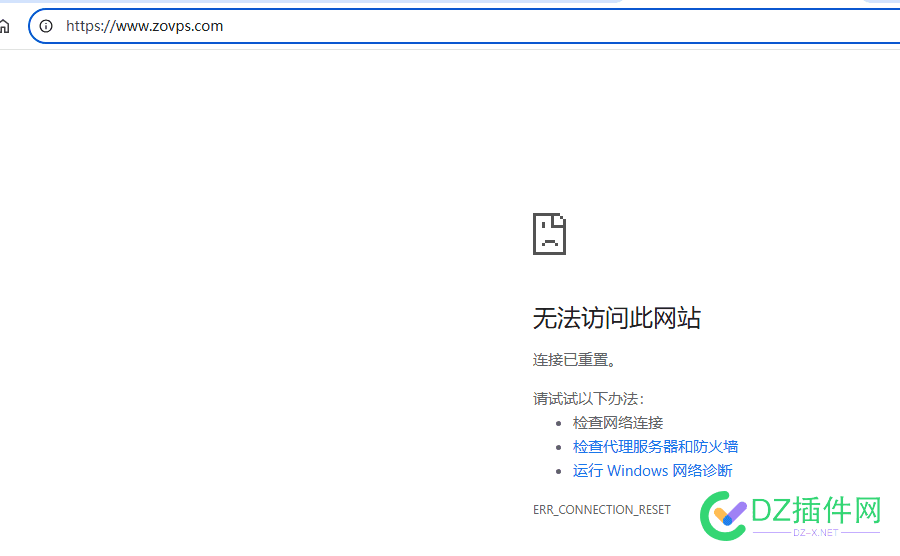Open site information icon in address bar
Screen dimensions: 900x556
pos(46,26)
